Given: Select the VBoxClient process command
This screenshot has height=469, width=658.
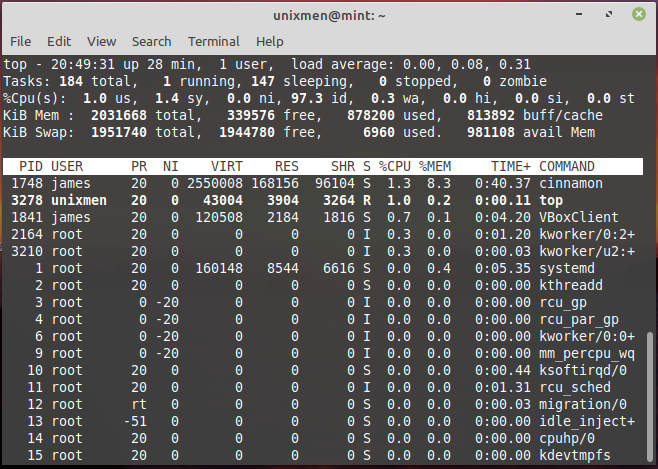Looking at the screenshot, I should pos(579,217).
